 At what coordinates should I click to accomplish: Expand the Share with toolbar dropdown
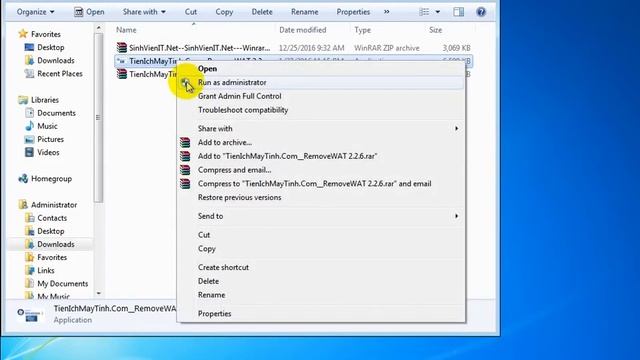[144, 12]
